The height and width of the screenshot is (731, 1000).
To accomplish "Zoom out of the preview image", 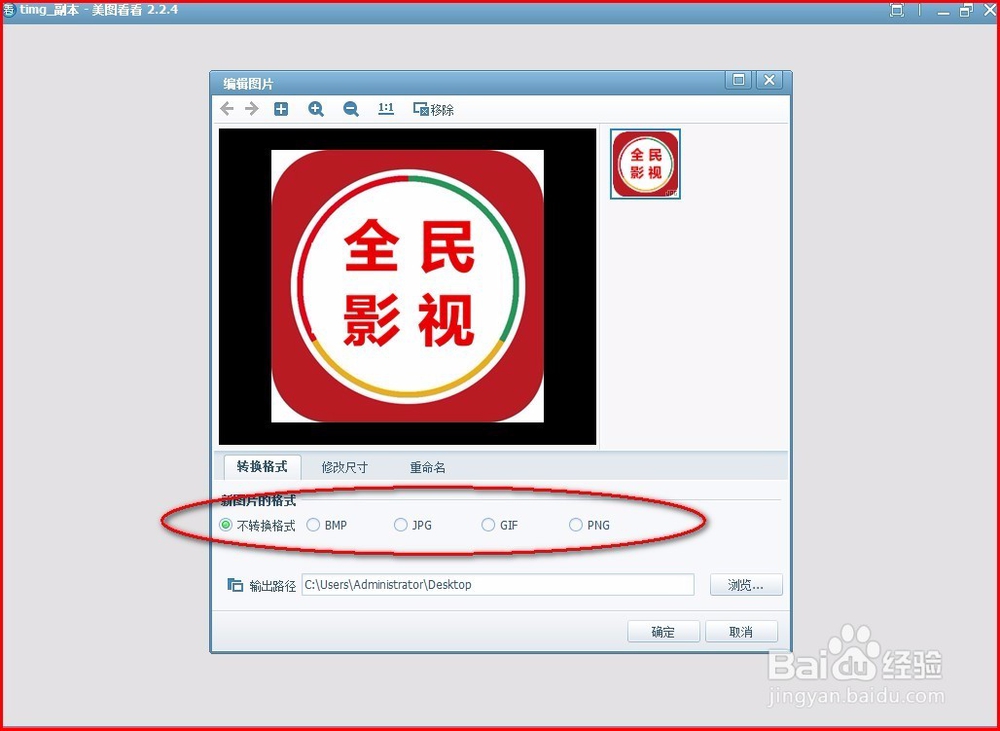I will (351, 109).
